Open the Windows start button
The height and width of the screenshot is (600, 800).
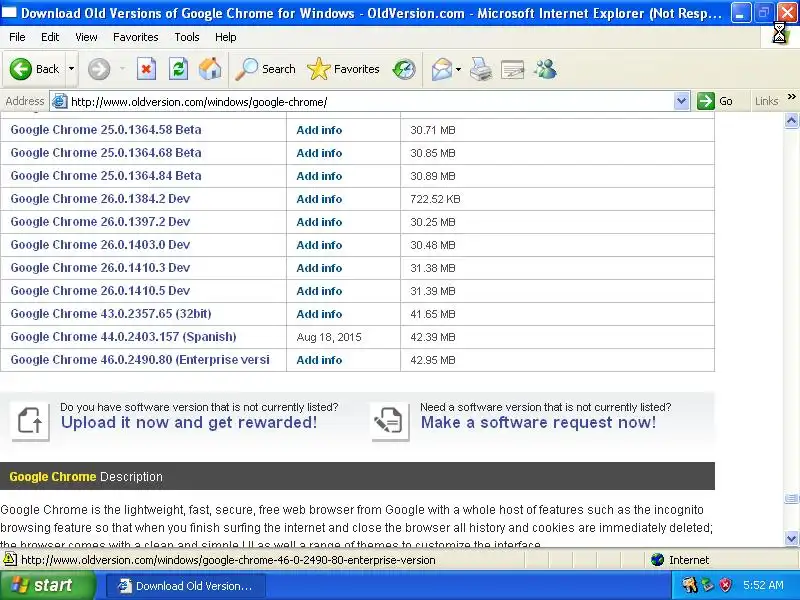[x=47, y=585]
